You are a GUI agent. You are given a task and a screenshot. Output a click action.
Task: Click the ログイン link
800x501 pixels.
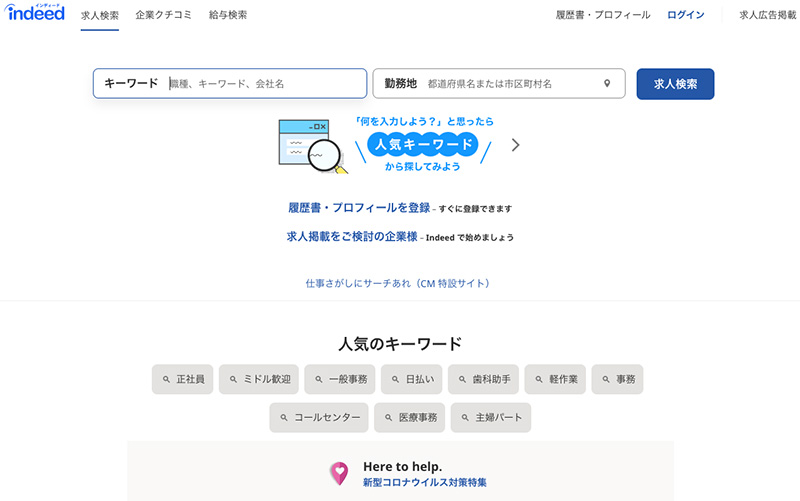pyautogui.click(x=686, y=15)
